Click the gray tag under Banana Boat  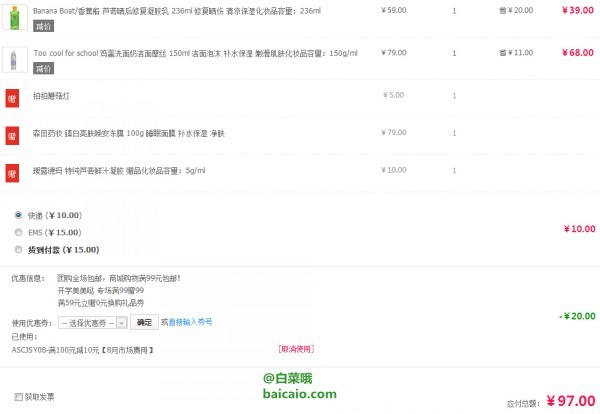(43, 26)
